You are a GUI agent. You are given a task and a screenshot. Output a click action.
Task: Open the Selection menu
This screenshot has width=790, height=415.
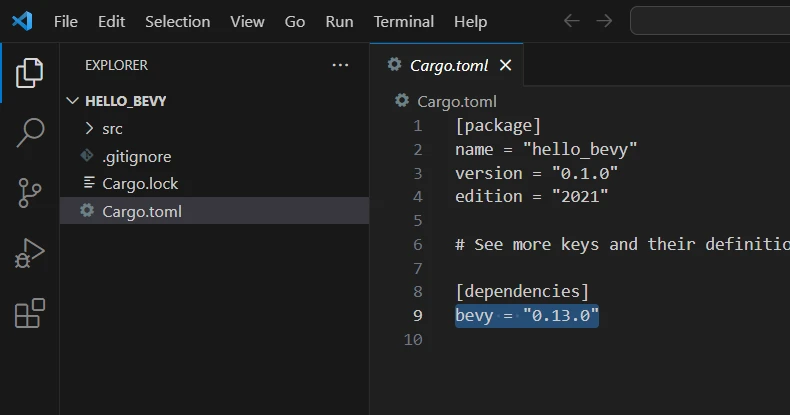(x=177, y=21)
